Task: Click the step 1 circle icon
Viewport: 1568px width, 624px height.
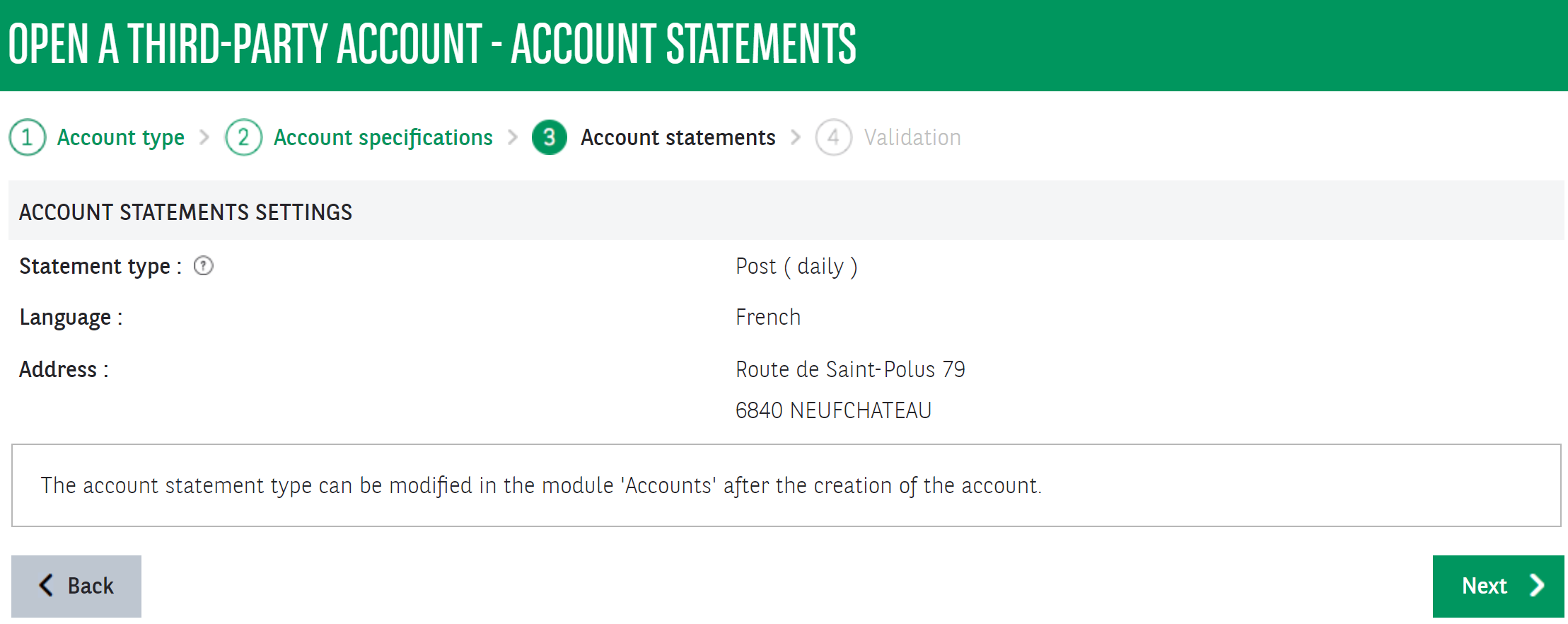Action: [x=28, y=137]
